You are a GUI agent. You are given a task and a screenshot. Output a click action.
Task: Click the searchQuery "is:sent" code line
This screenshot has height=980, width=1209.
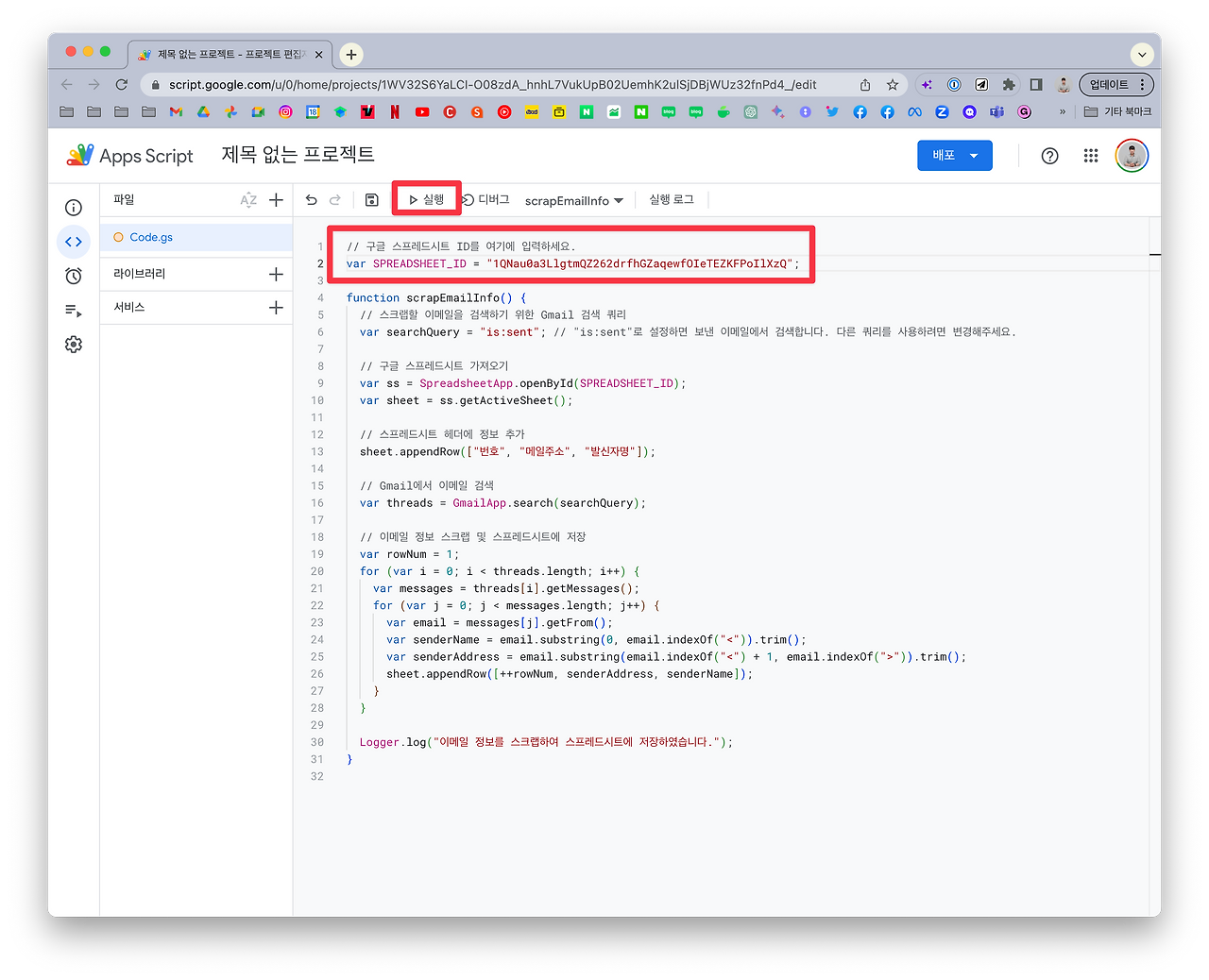point(688,332)
